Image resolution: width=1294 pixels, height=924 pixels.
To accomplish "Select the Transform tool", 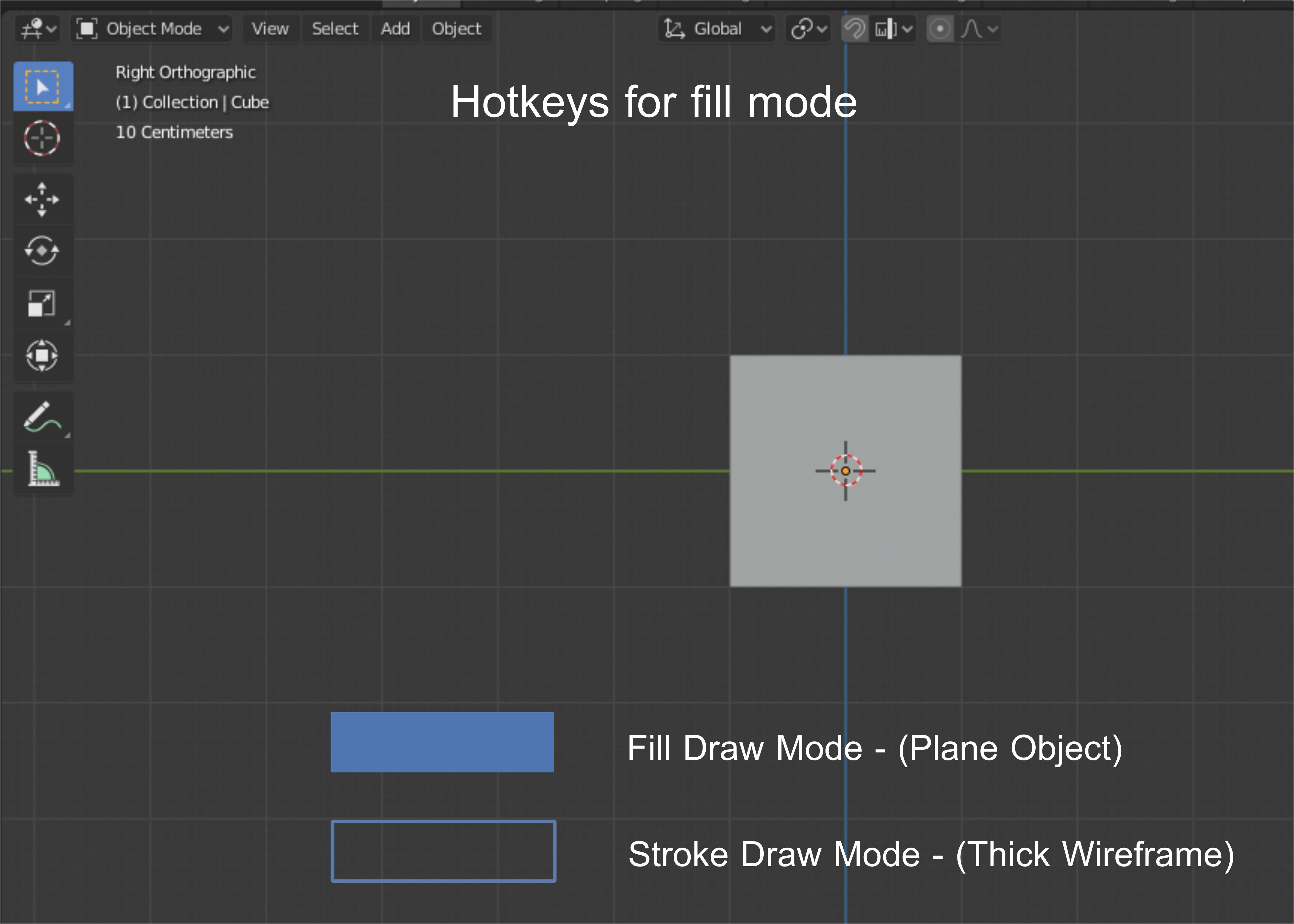I will (x=43, y=356).
